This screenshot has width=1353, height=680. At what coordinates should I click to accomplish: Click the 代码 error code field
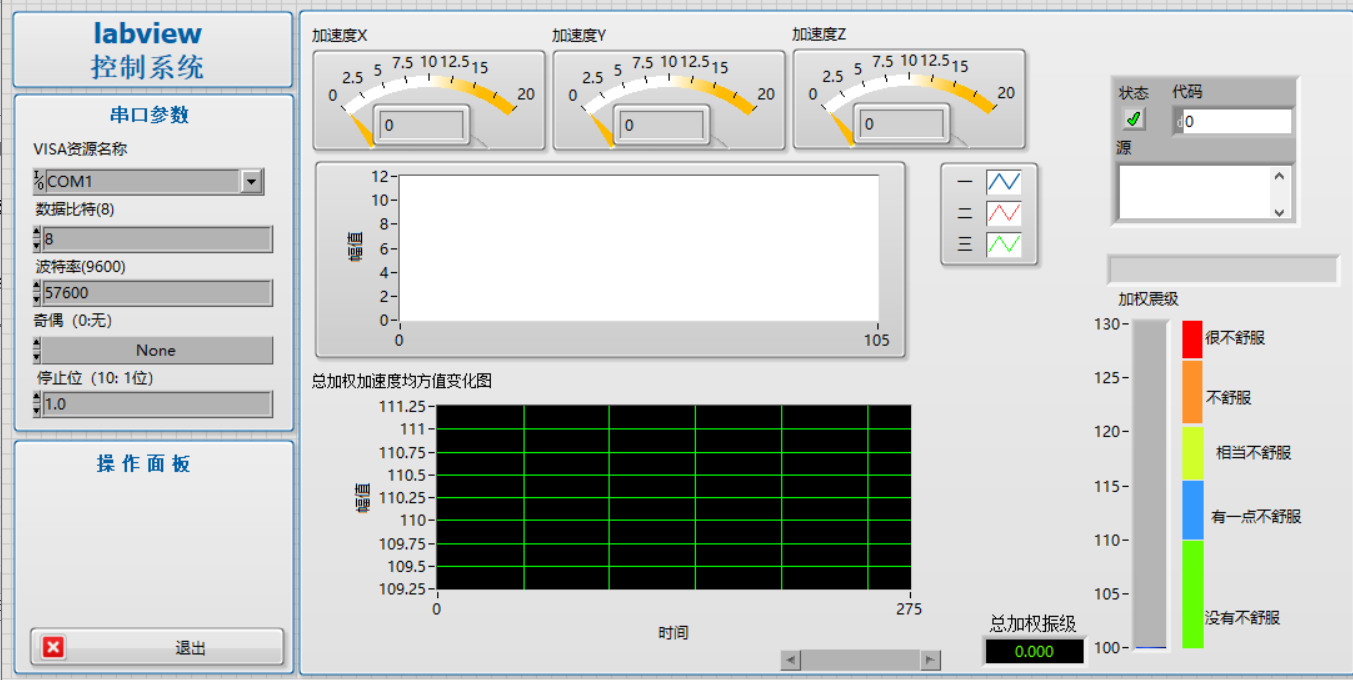click(x=1236, y=122)
